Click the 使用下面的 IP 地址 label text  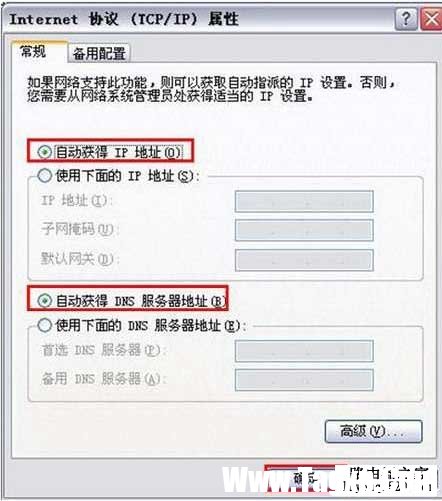[x=127, y=176]
